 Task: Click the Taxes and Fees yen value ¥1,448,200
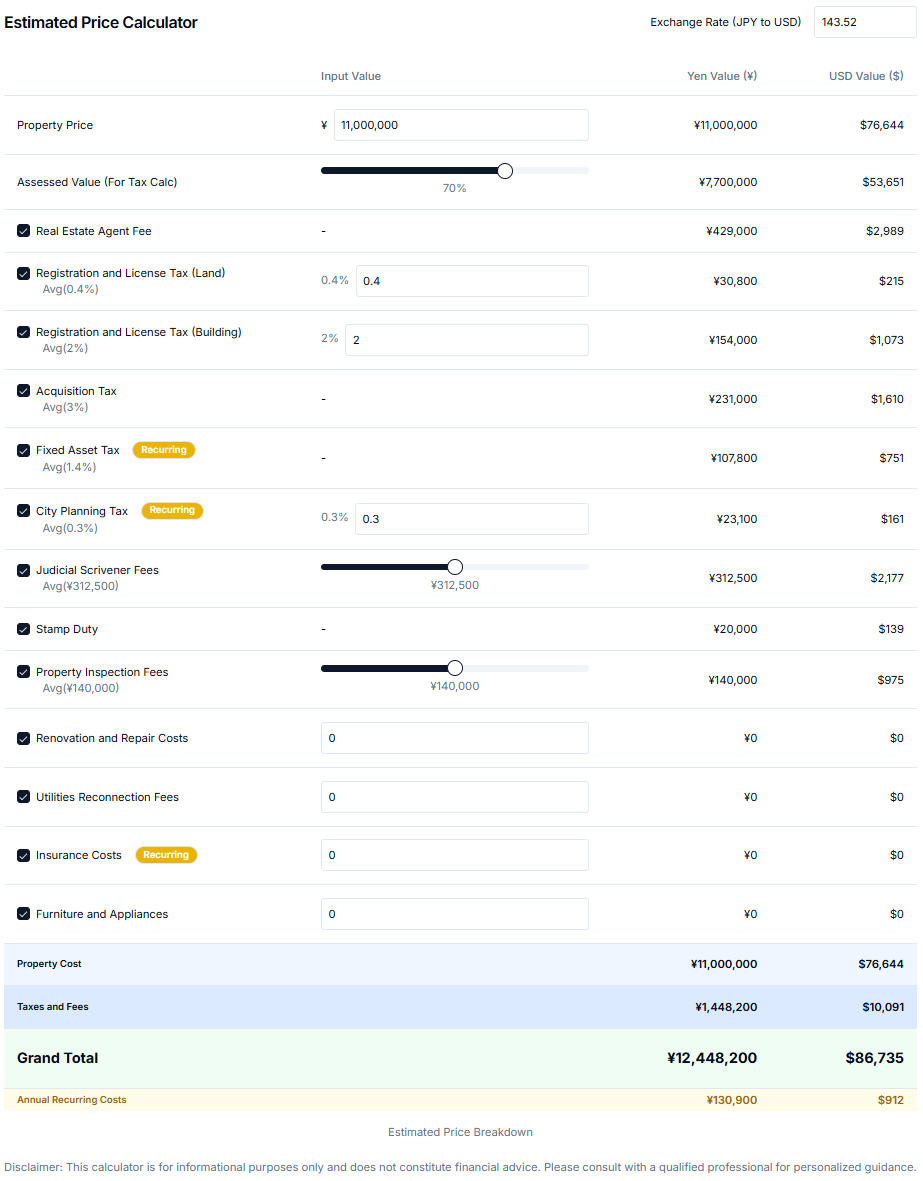(x=726, y=1007)
